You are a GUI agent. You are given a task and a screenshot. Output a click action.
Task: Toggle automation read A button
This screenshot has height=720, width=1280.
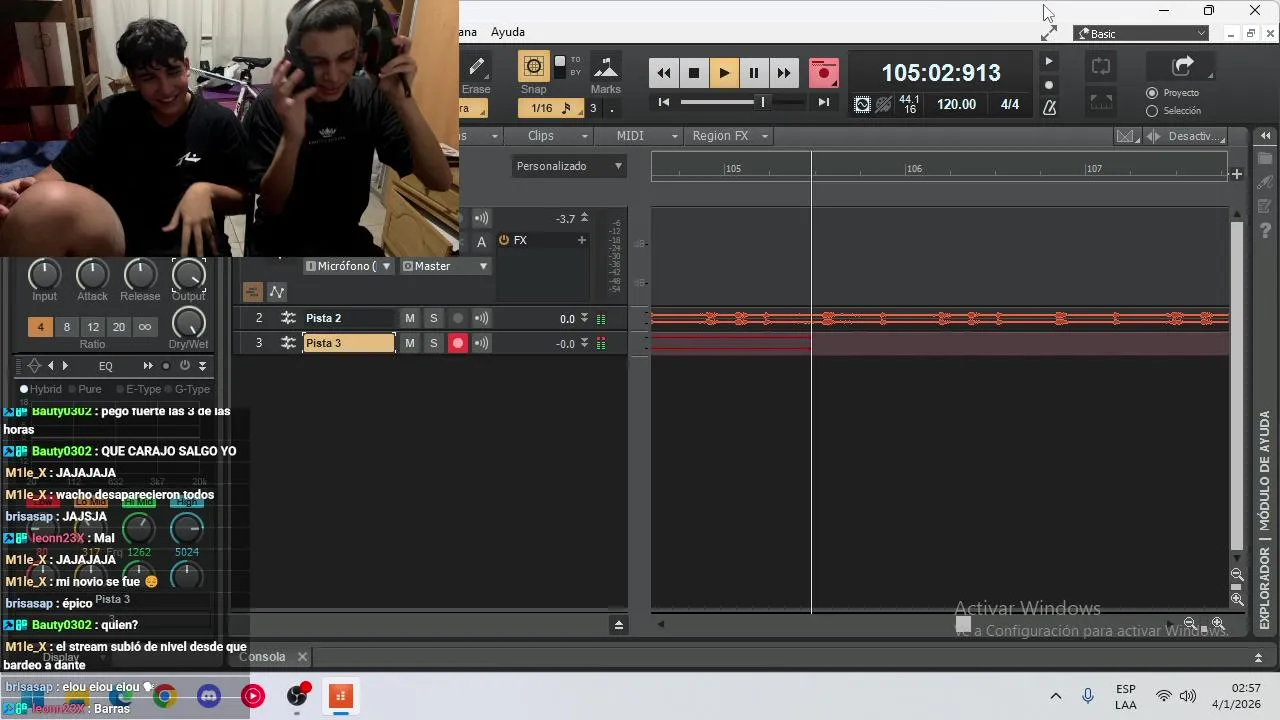tap(482, 241)
